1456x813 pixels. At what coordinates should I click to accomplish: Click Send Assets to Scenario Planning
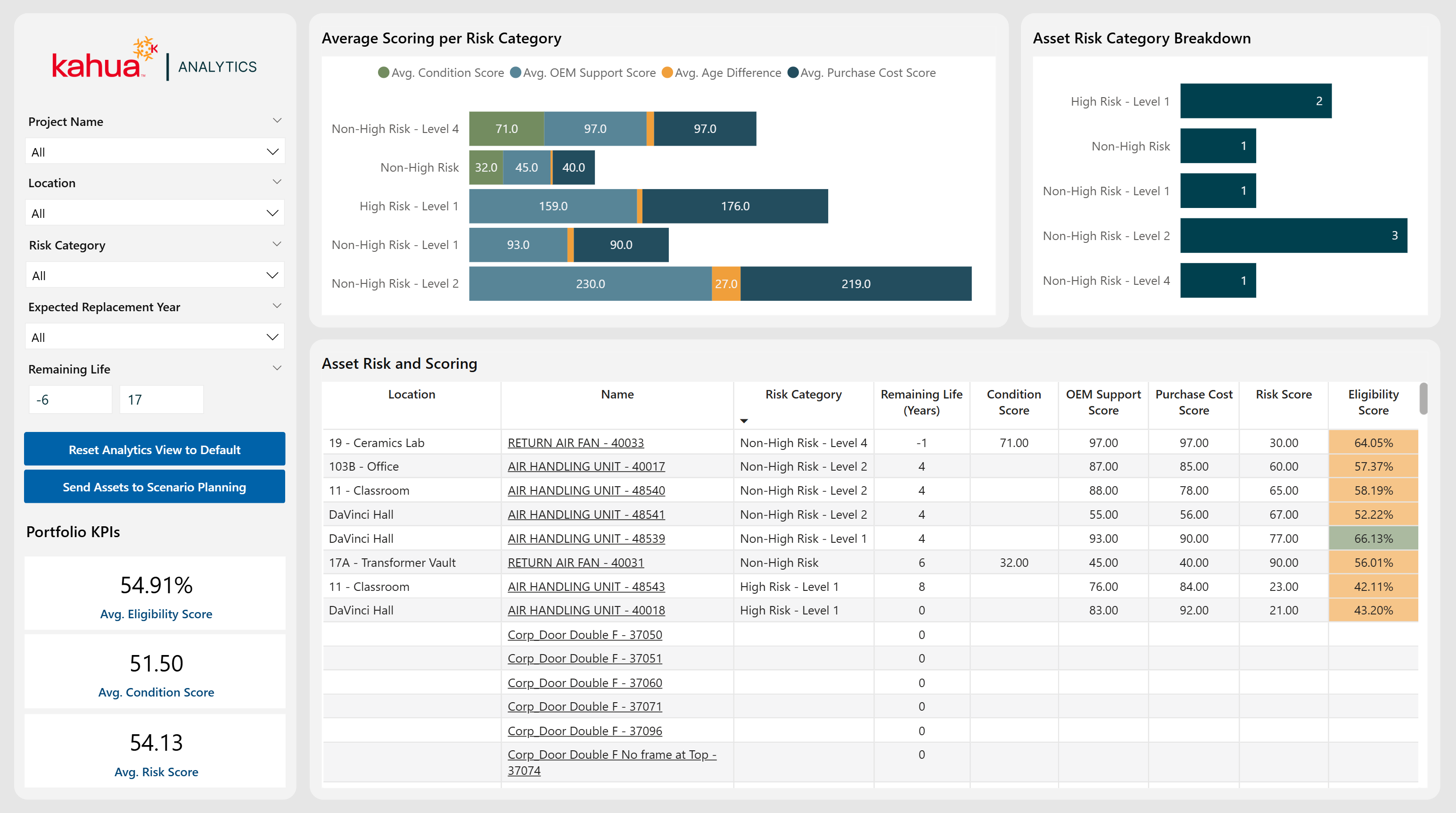tap(154, 487)
